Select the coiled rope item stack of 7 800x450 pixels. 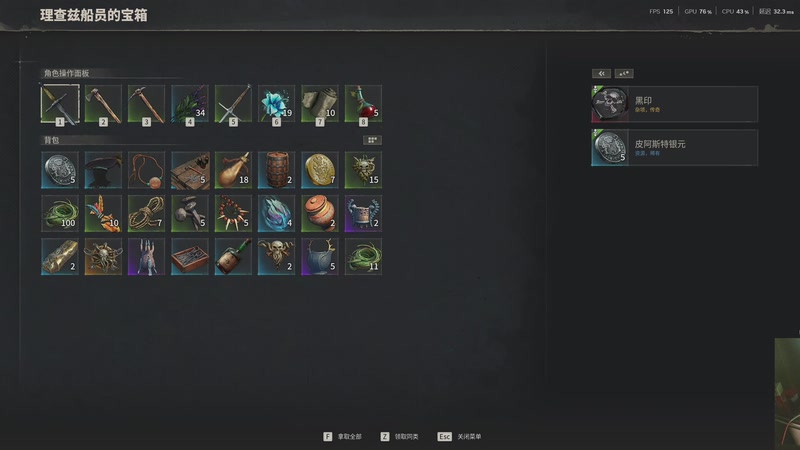[x=146, y=213]
